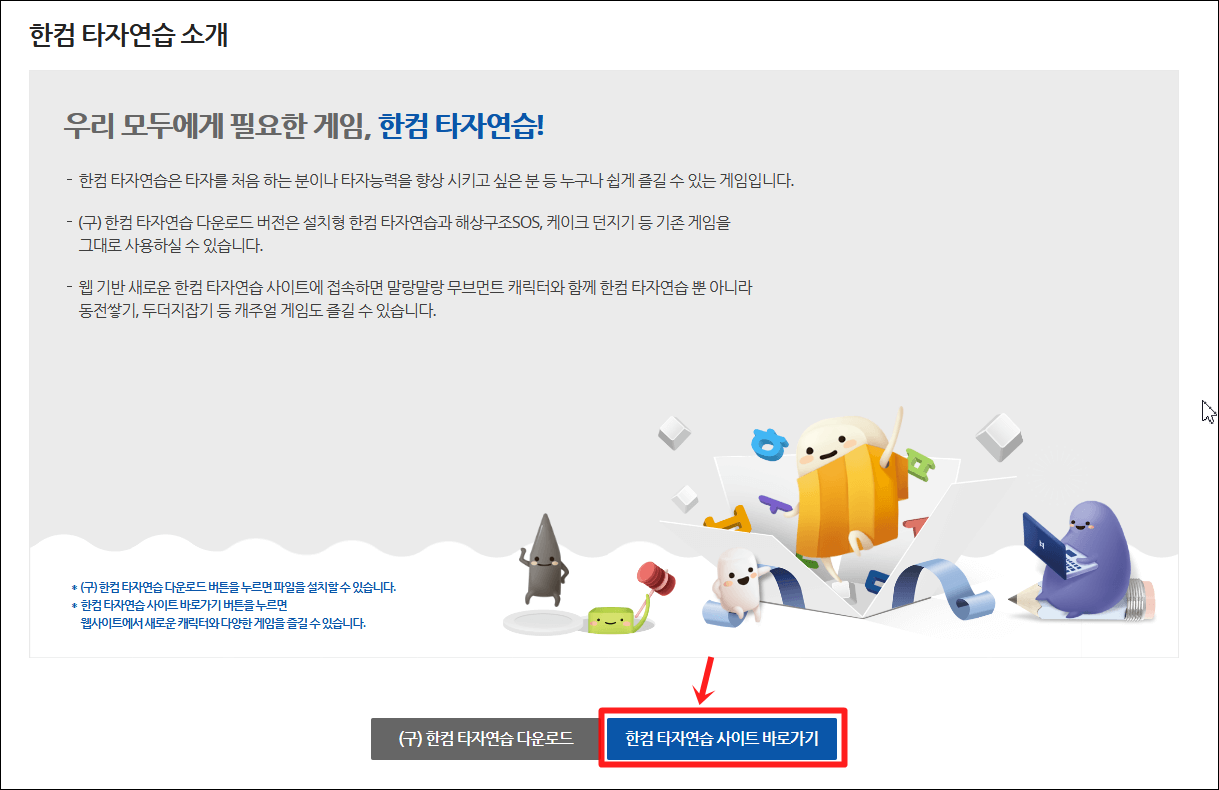The width and height of the screenshot is (1219, 790).
Task: Click the 한컴 타자연습 사이트 바로가기 button
Action: (x=721, y=739)
